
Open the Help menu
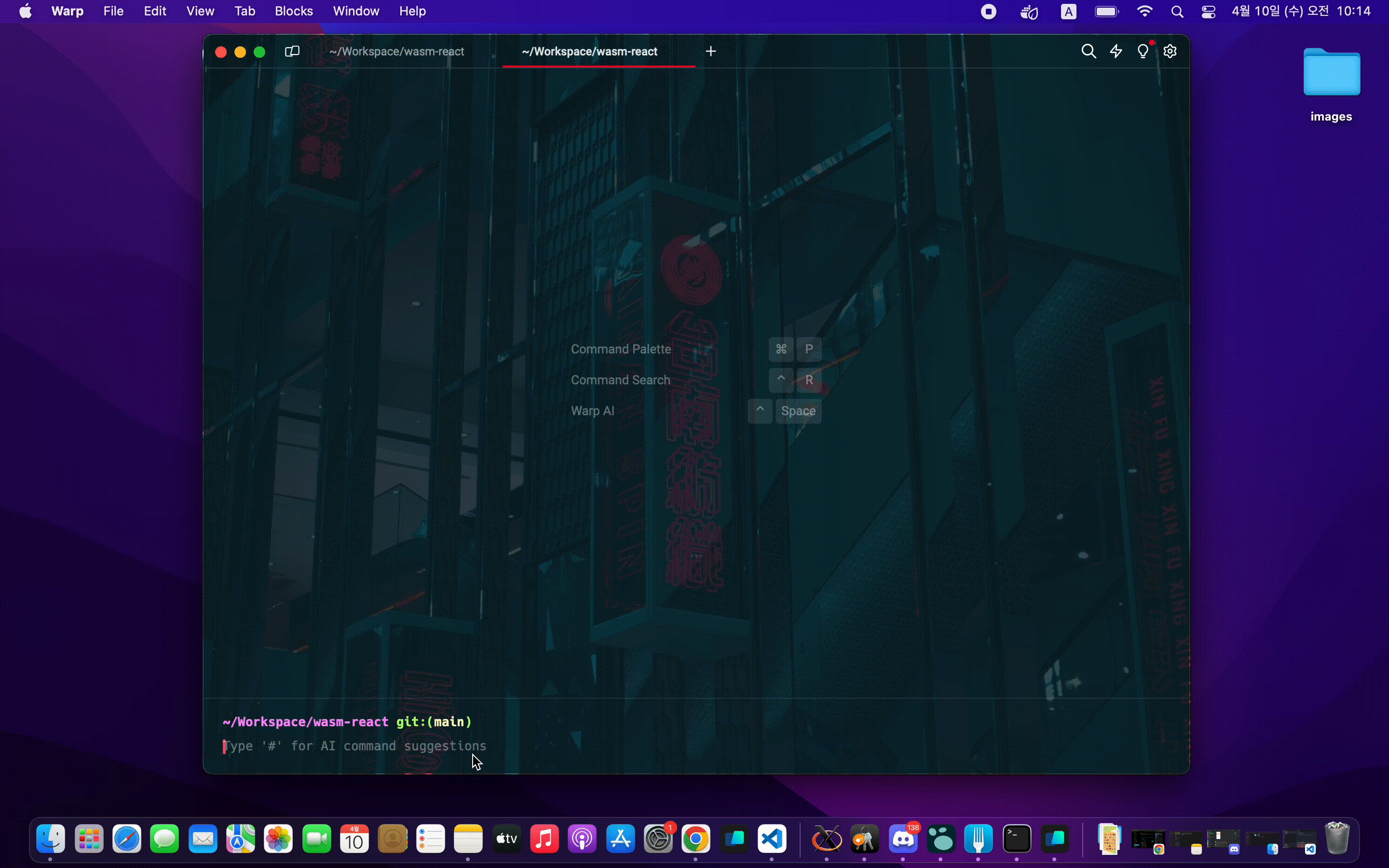tap(413, 12)
